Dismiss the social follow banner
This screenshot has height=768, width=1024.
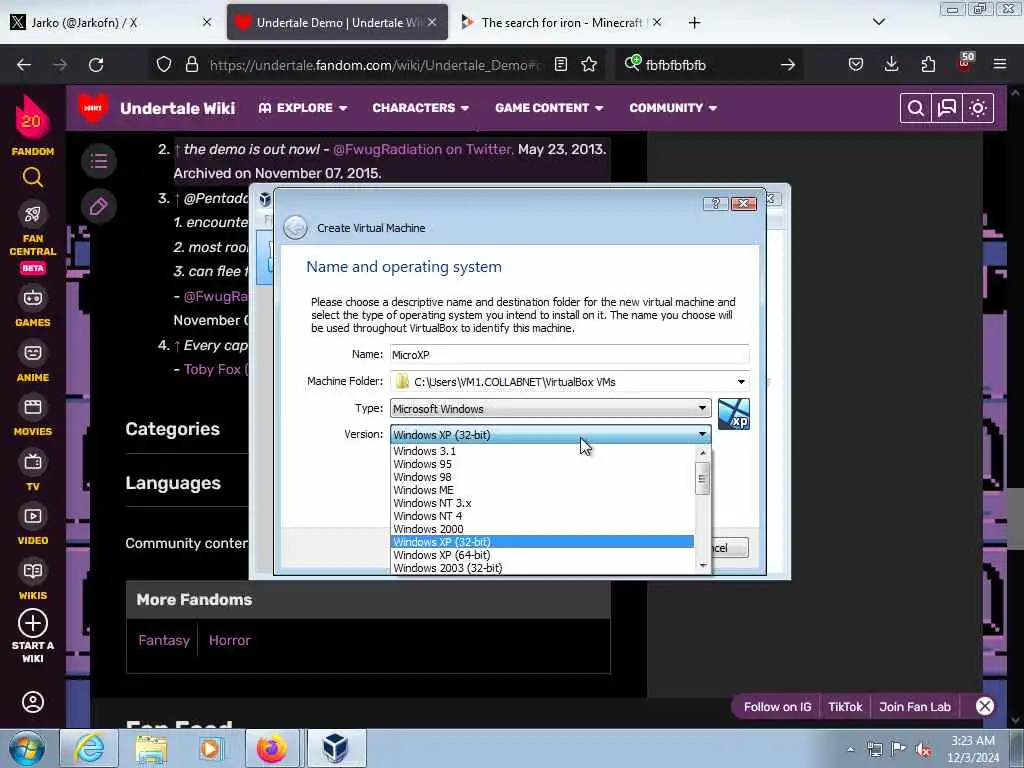click(x=984, y=706)
